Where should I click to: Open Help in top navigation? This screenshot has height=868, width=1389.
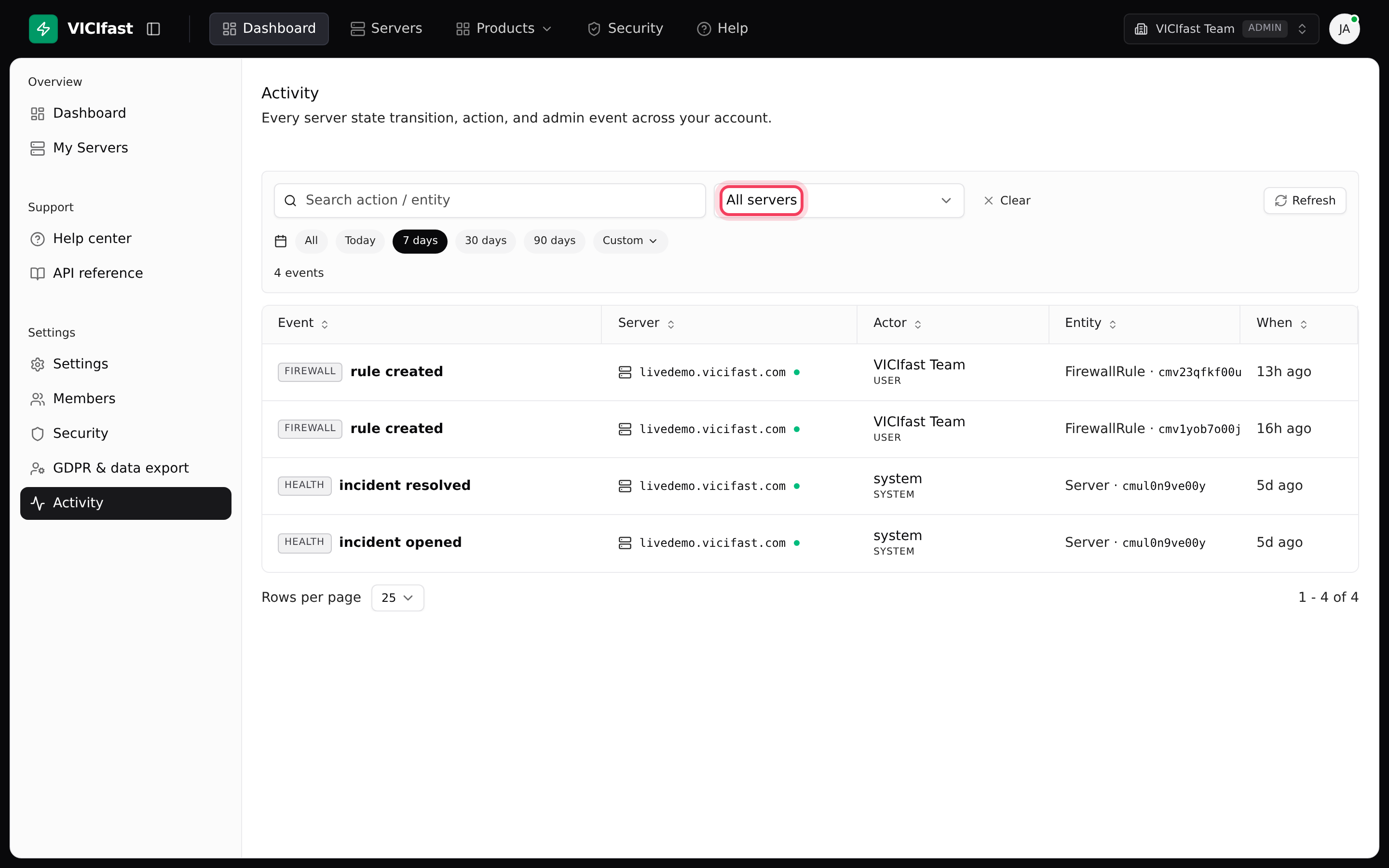[722, 29]
